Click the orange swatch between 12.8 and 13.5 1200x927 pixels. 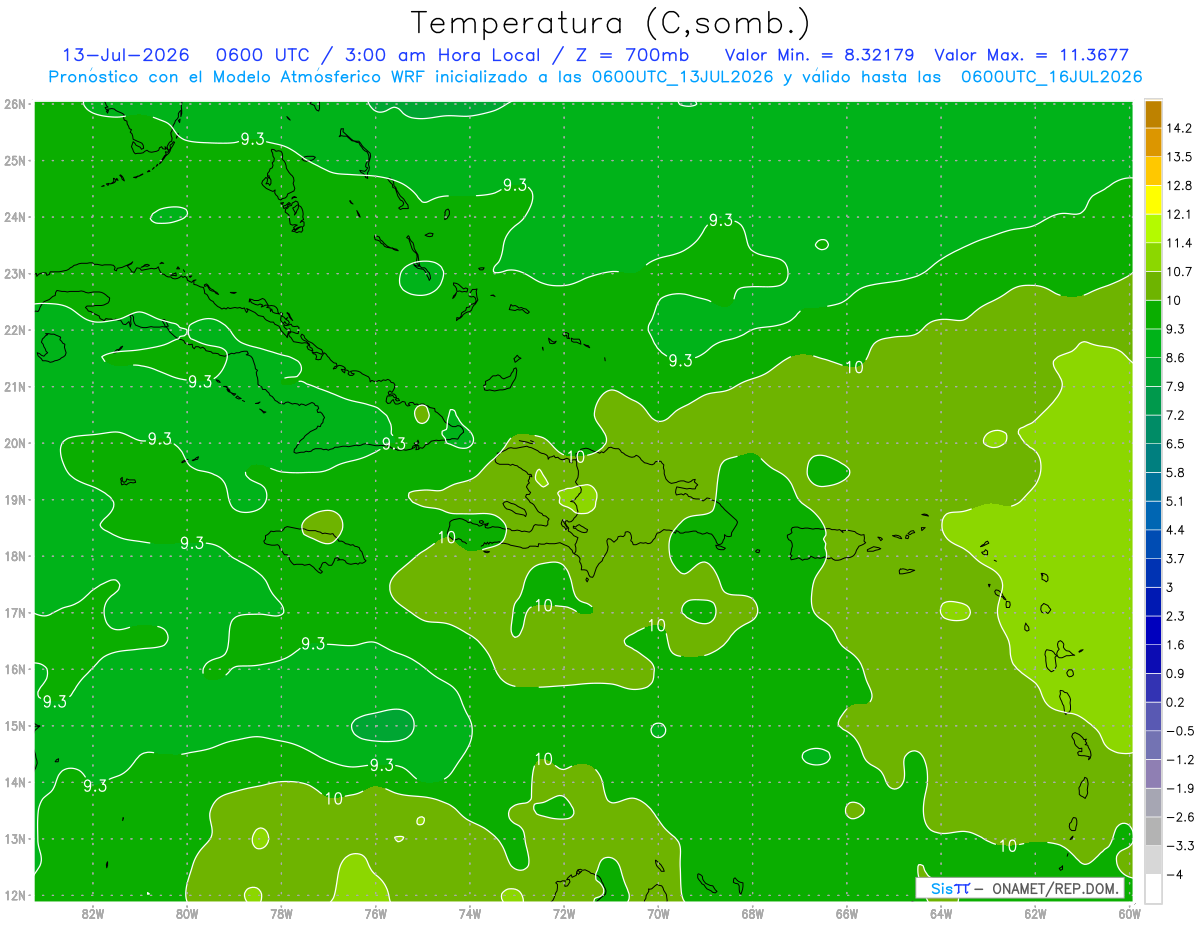click(1153, 171)
